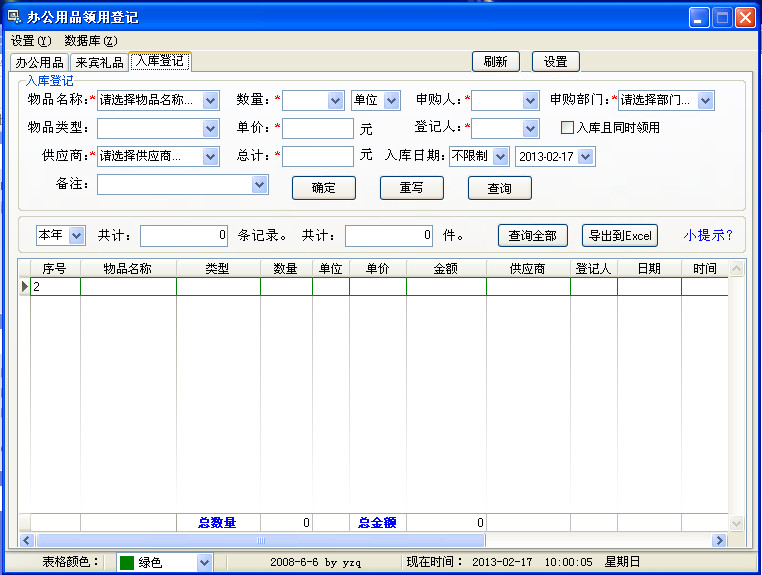Enable the 入库且同时领用 checkbox
The image size is (762, 575).
(x=567, y=128)
